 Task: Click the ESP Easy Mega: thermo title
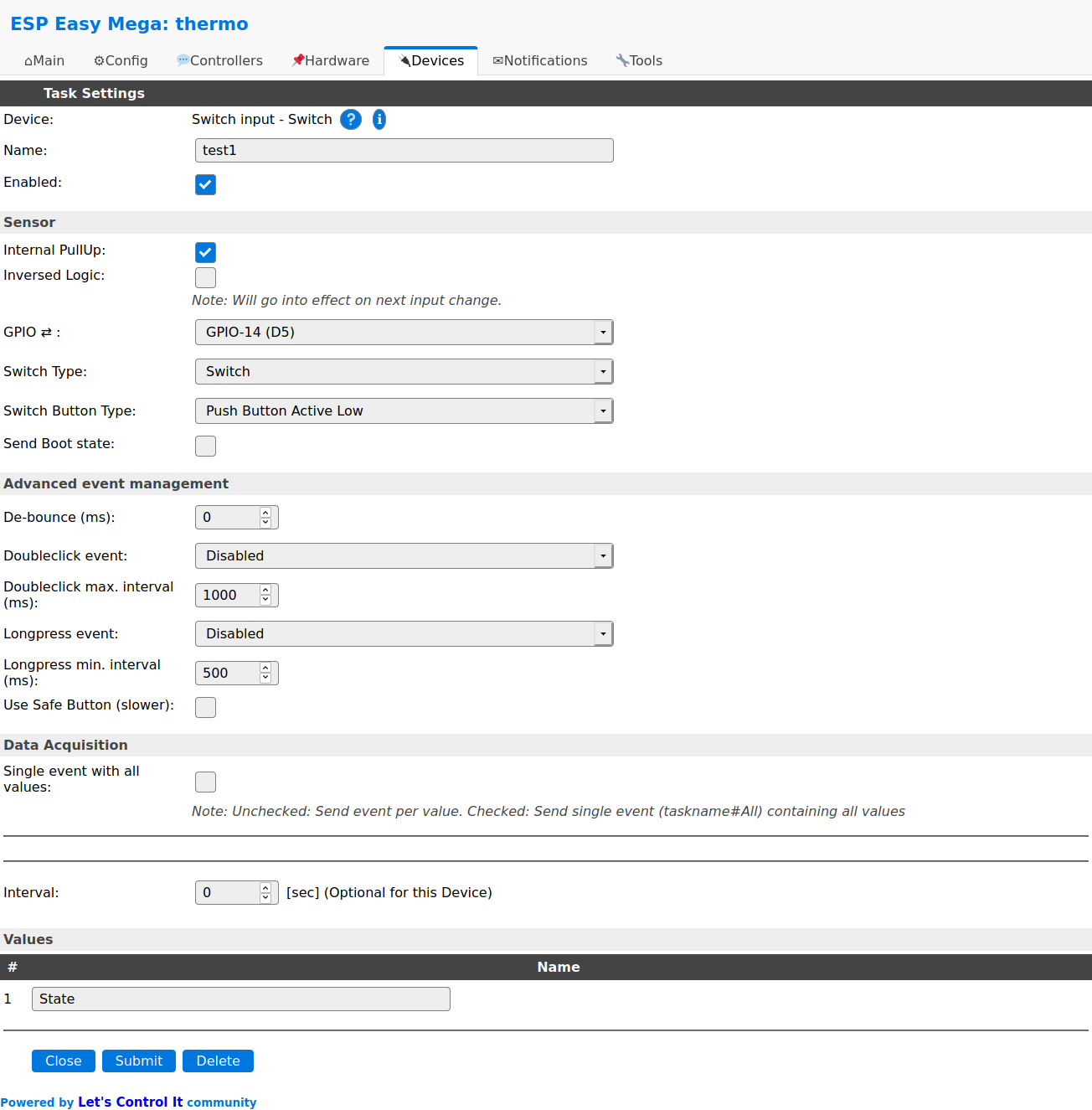click(129, 23)
